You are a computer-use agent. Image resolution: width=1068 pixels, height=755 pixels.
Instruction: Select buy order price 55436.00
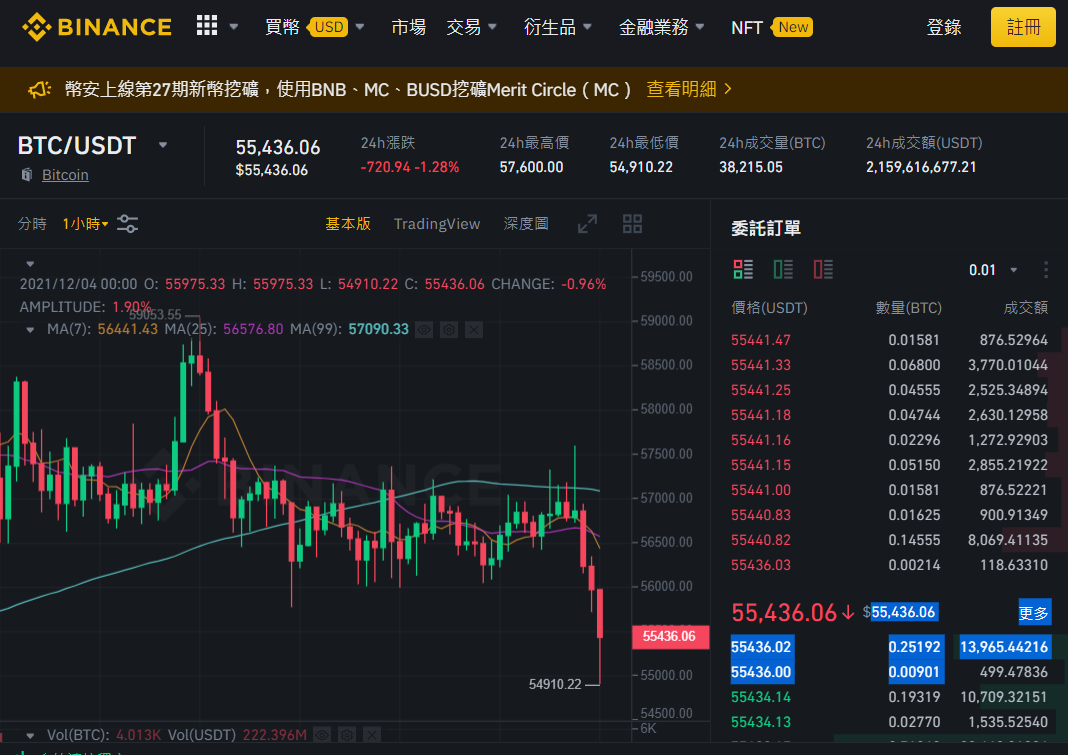[x=761, y=672]
